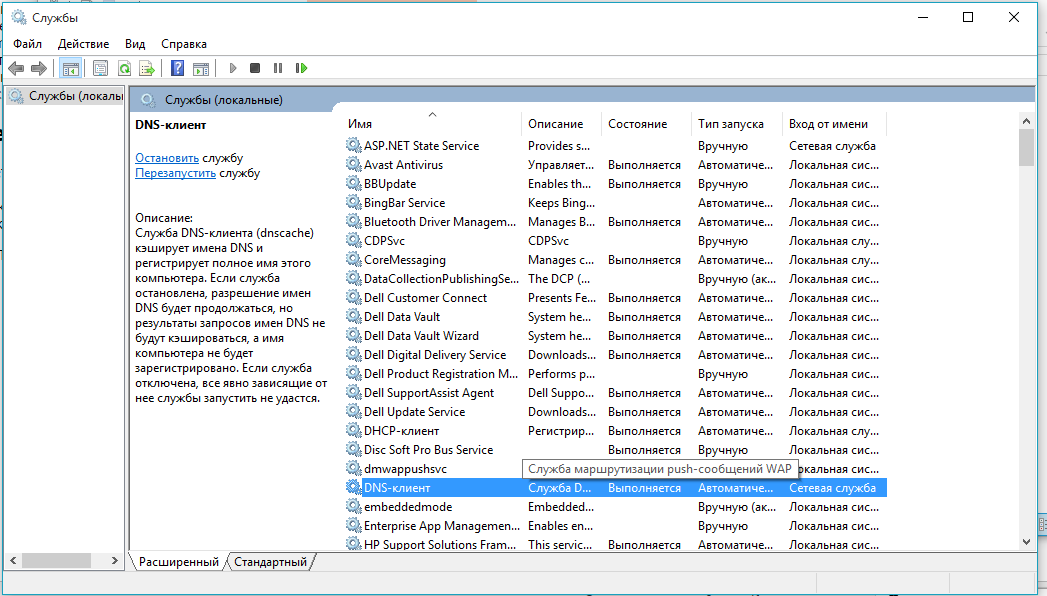Image resolution: width=1047 pixels, height=596 pixels.
Task: Select the Enterprise App Management service
Action: click(x=441, y=526)
